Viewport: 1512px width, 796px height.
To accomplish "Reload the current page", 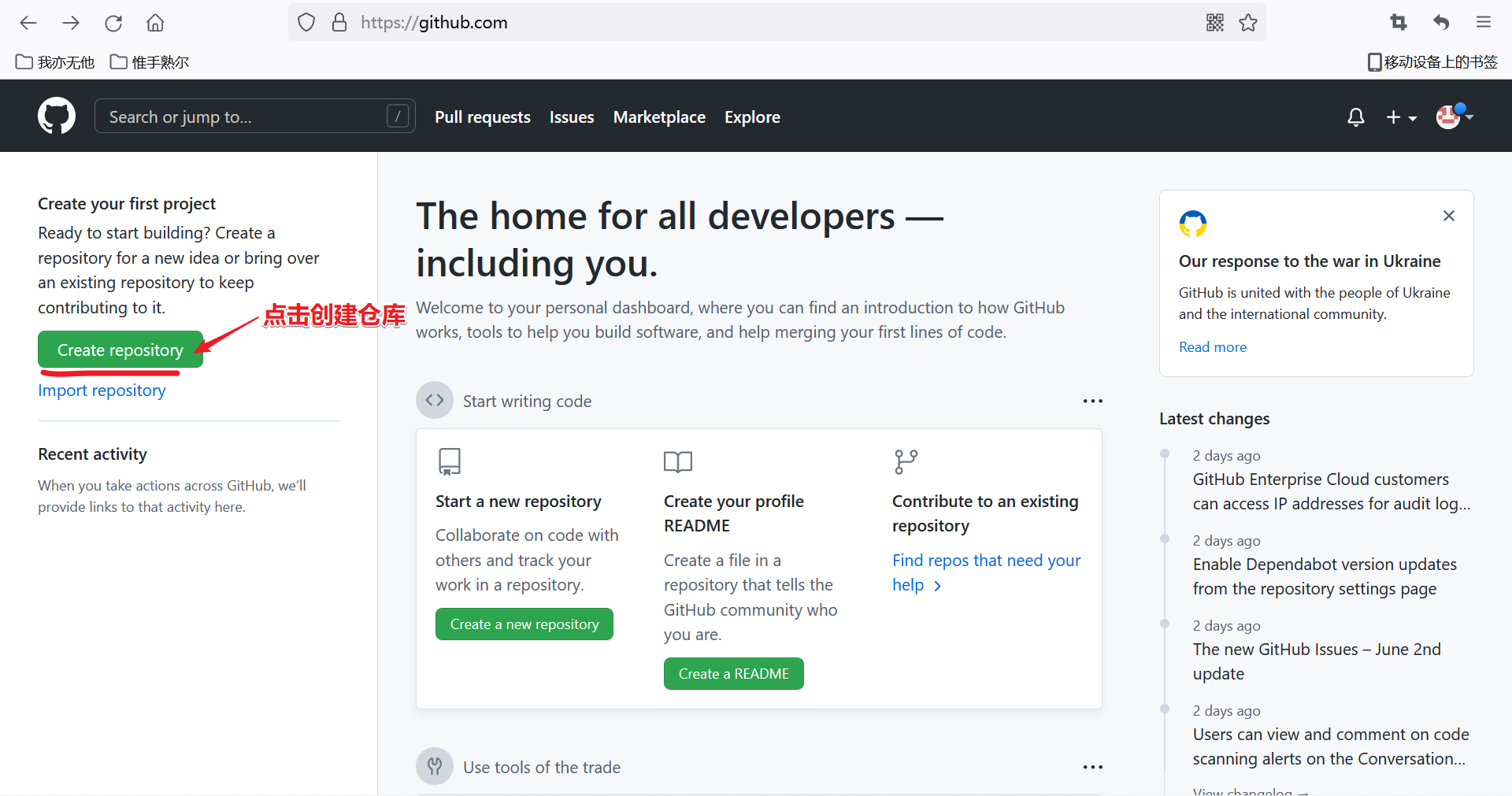I will pyautogui.click(x=113, y=23).
